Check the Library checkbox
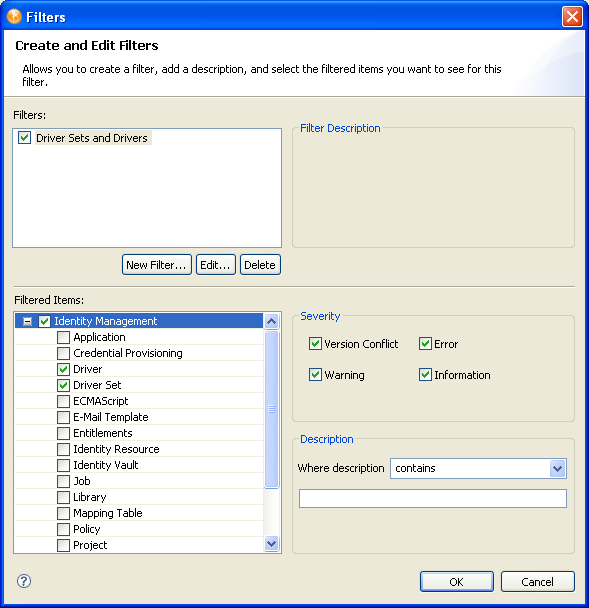The width and height of the screenshot is (589, 608). [x=63, y=497]
